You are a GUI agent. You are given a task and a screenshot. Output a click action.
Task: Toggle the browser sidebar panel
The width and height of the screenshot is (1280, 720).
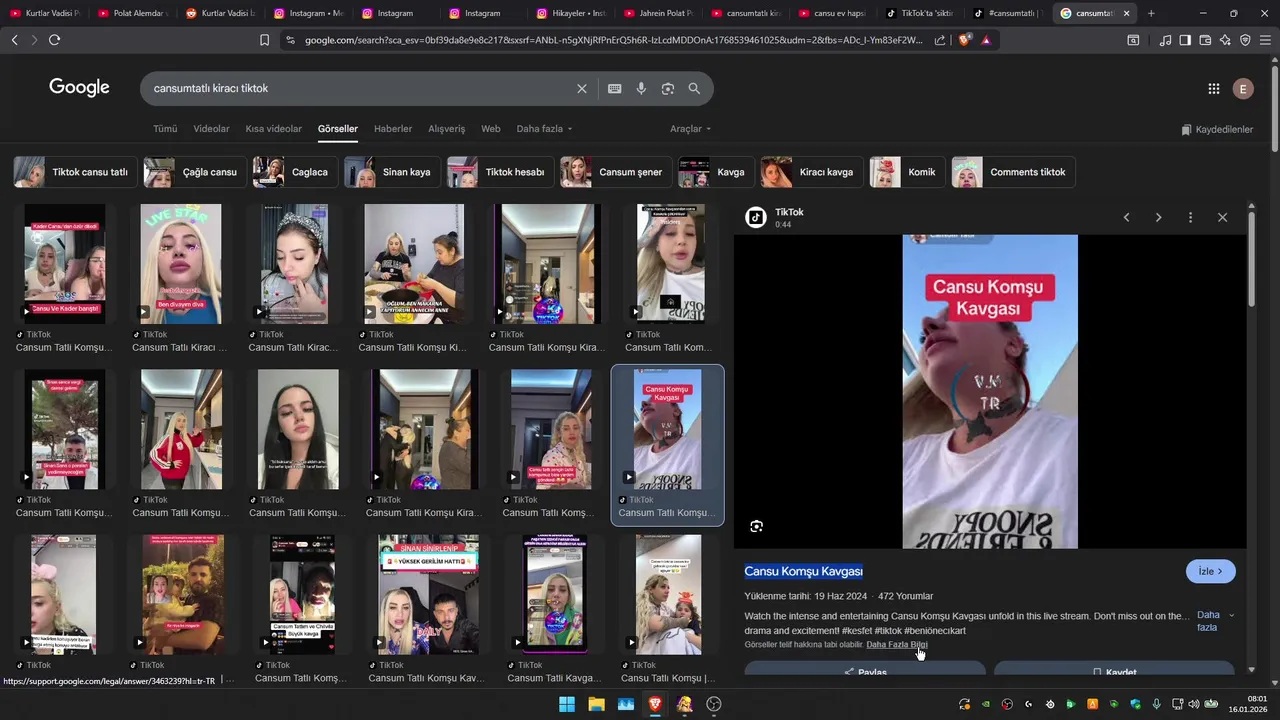tap(1185, 40)
